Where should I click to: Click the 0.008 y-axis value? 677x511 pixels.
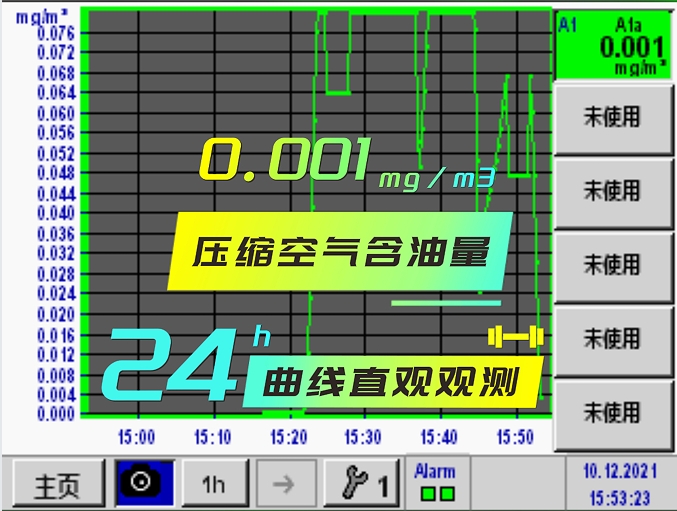click(56, 375)
